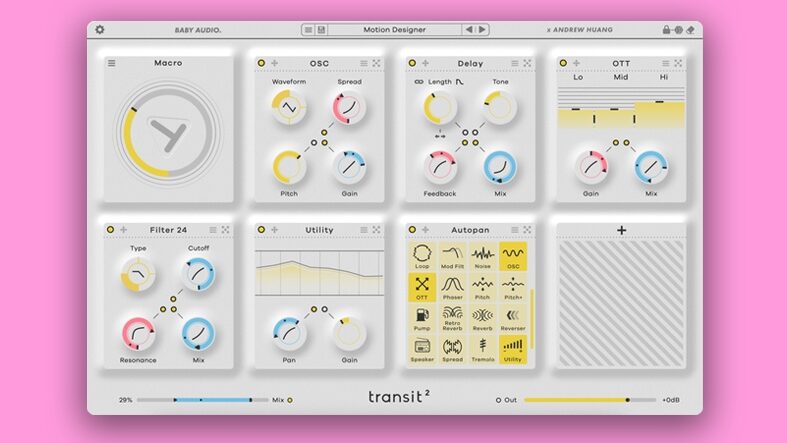Viewport: 787px width, 443px height.
Task: Open the Delay module options menu
Action: point(513,63)
